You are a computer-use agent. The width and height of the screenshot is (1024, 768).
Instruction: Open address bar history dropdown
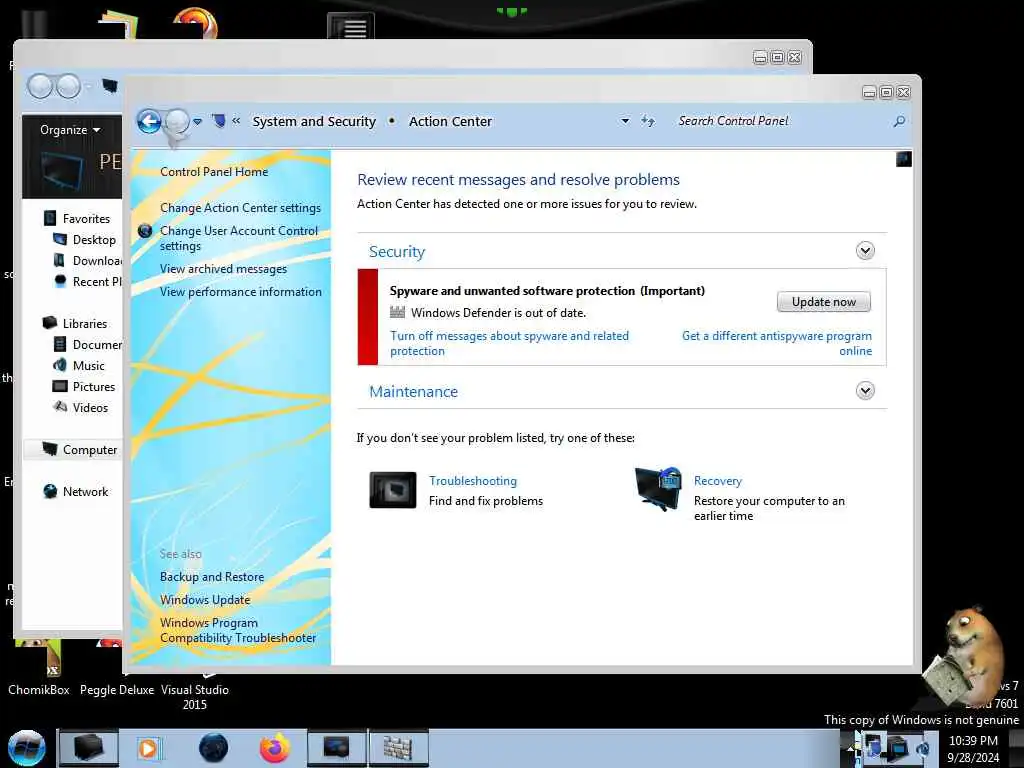click(625, 121)
